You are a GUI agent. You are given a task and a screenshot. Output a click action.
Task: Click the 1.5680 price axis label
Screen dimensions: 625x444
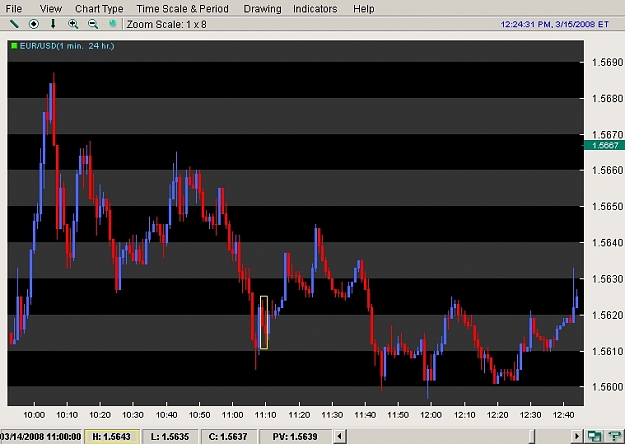[x=607, y=98]
